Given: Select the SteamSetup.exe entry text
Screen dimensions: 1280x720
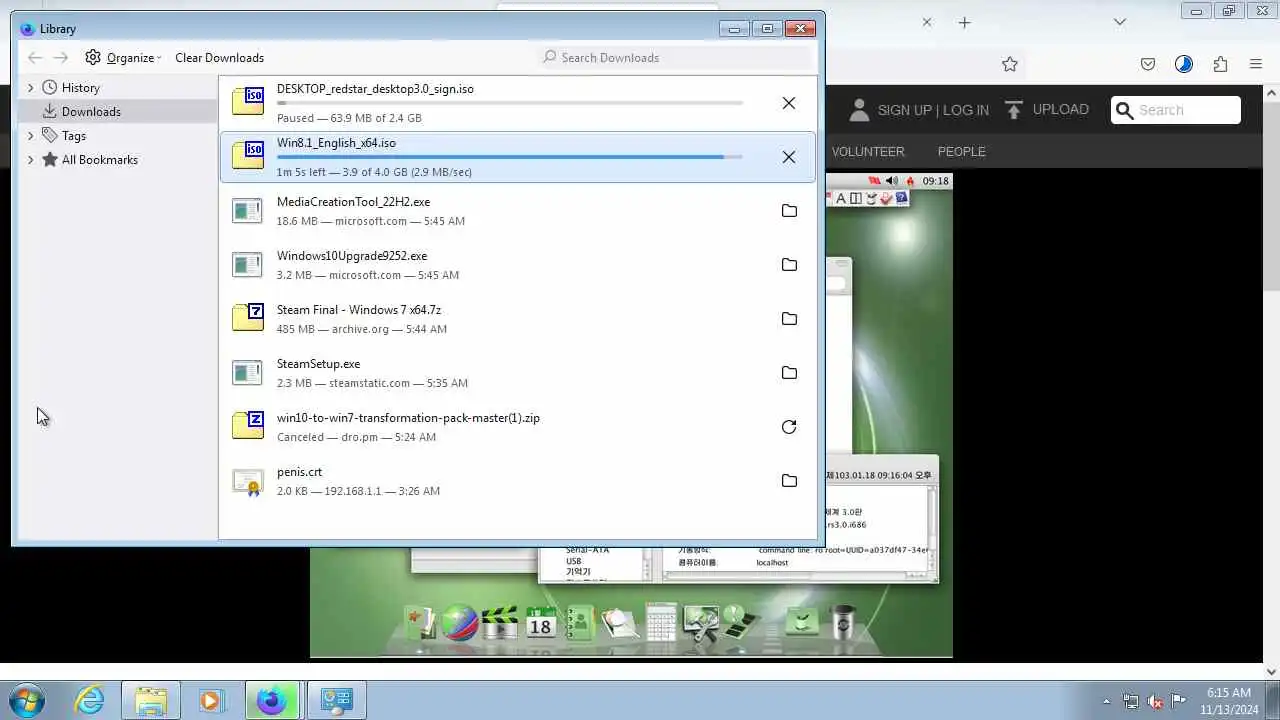Looking at the screenshot, I should pyautogui.click(x=318, y=364).
